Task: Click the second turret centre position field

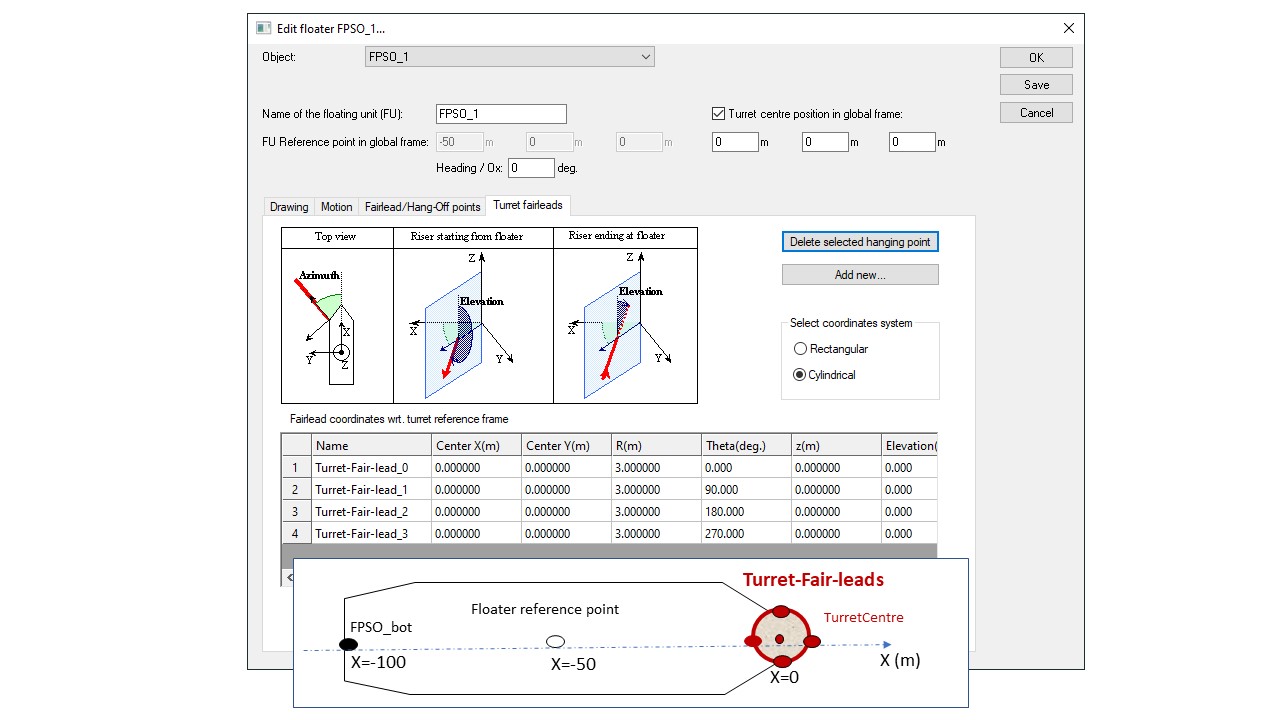Action: coord(825,142)
